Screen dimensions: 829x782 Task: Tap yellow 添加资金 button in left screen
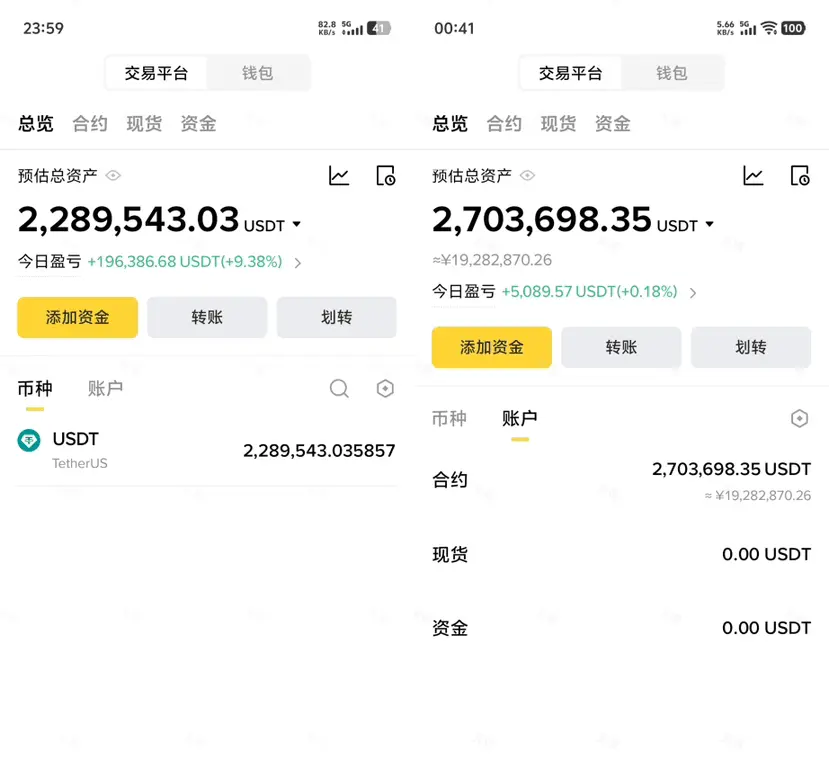[78, 317]
